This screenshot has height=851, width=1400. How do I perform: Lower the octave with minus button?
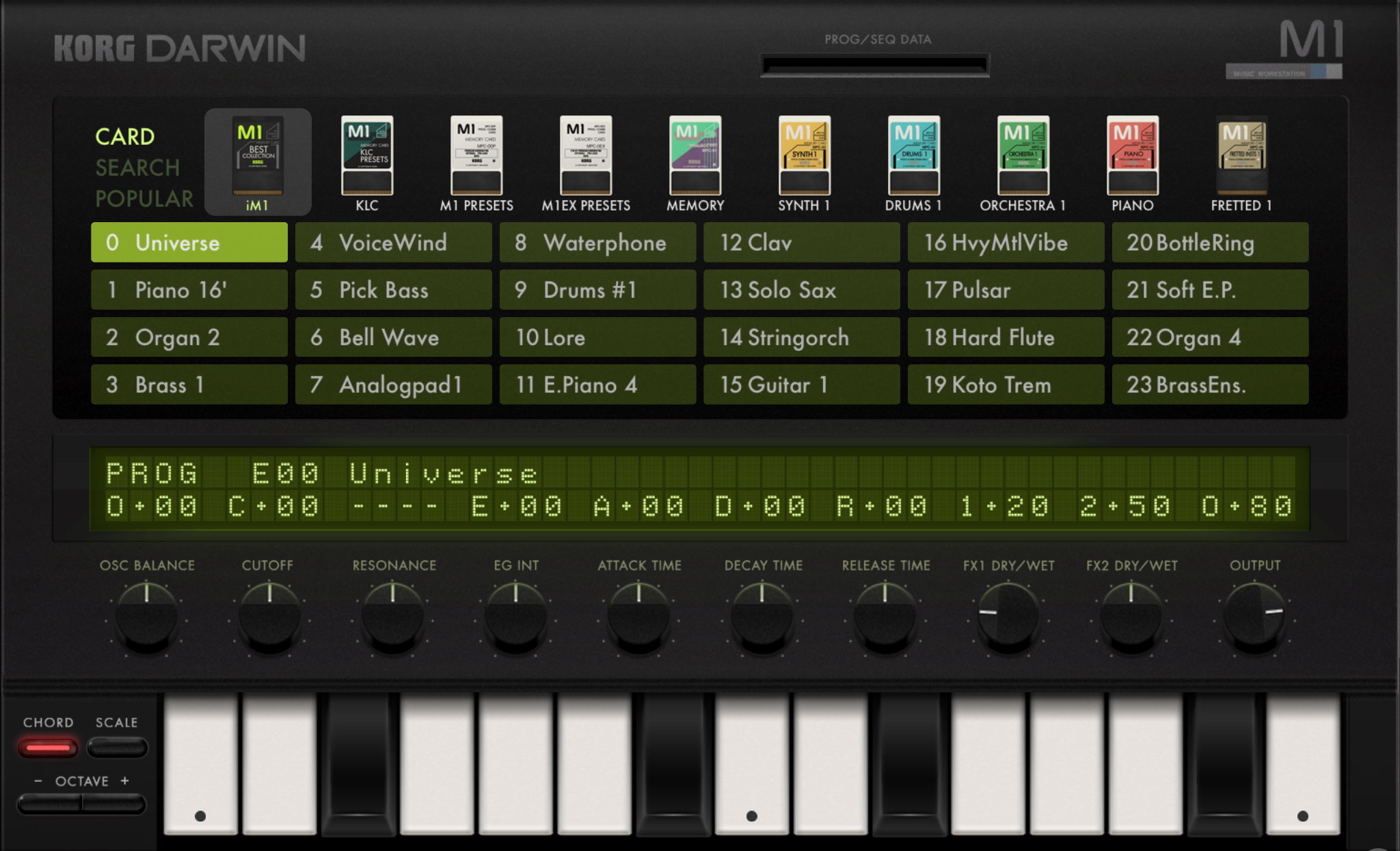click(49, 804)
